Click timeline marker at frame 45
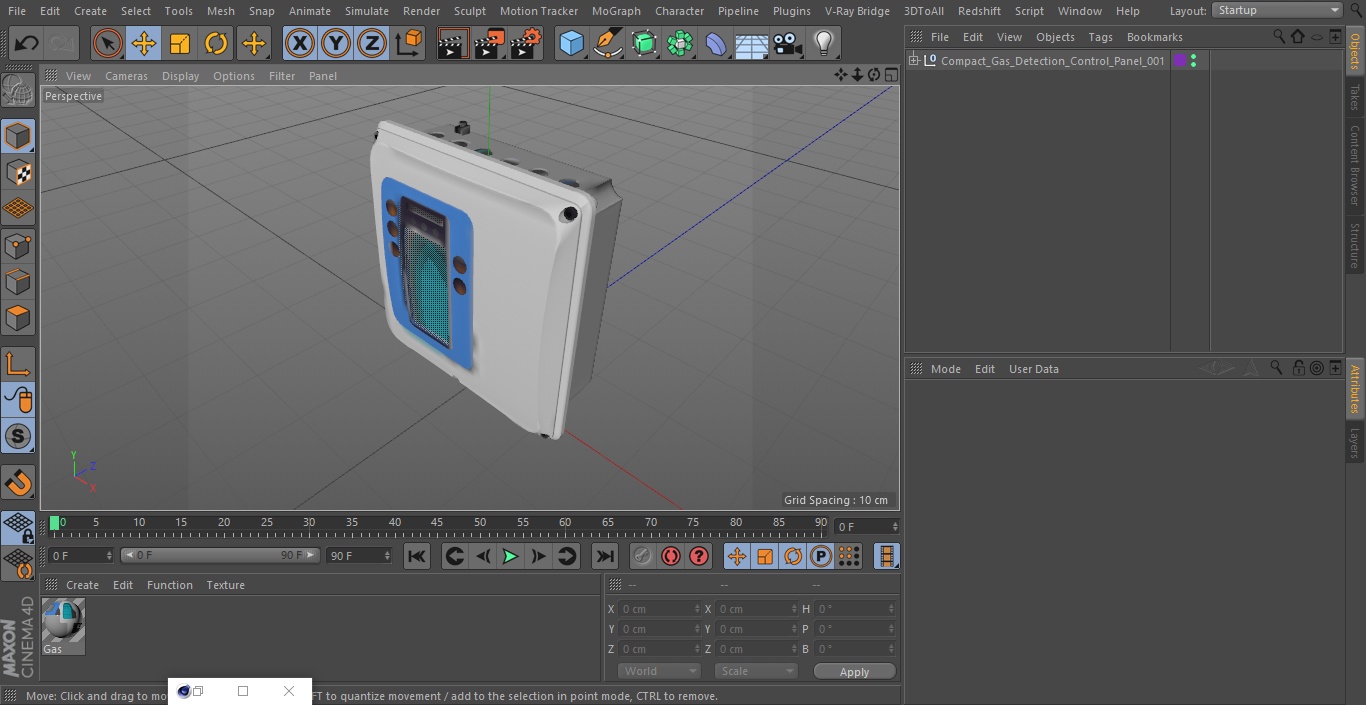 (x=437, y=522)
